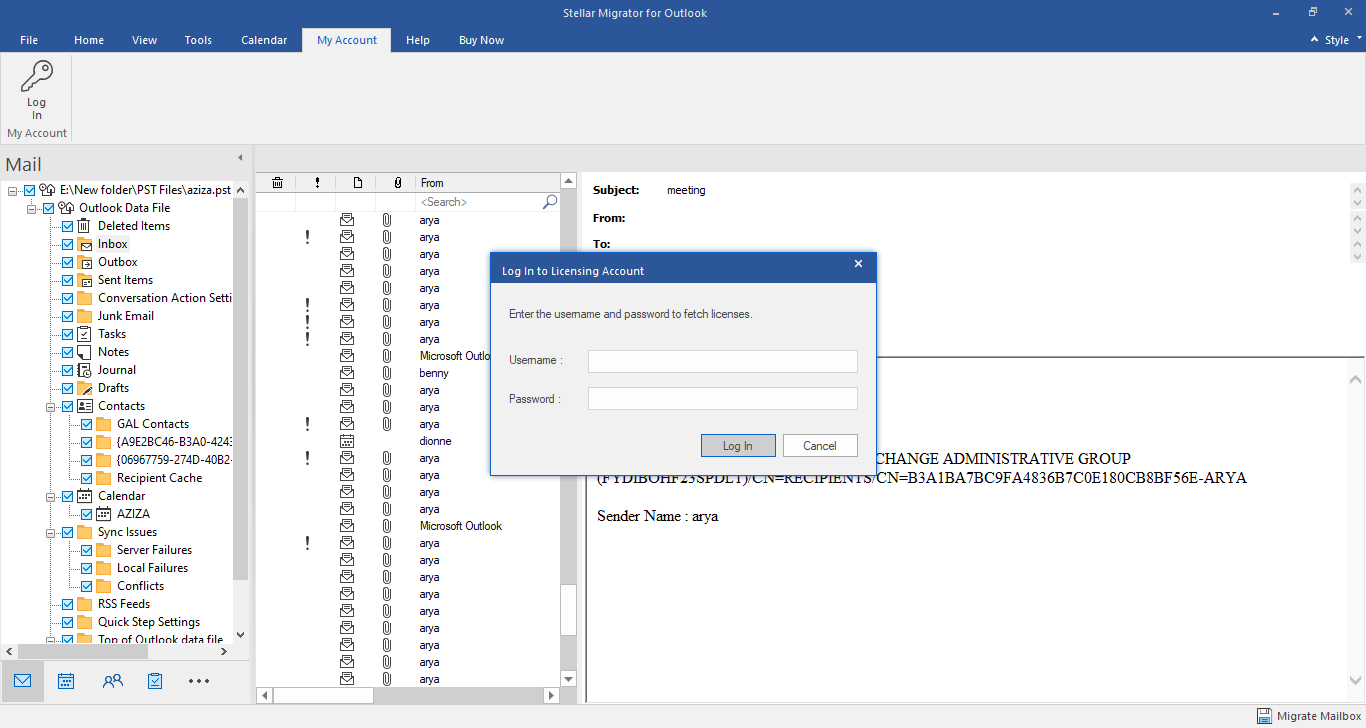
Task: Open the Mail view icon at bottom
Action: point(22,681)
